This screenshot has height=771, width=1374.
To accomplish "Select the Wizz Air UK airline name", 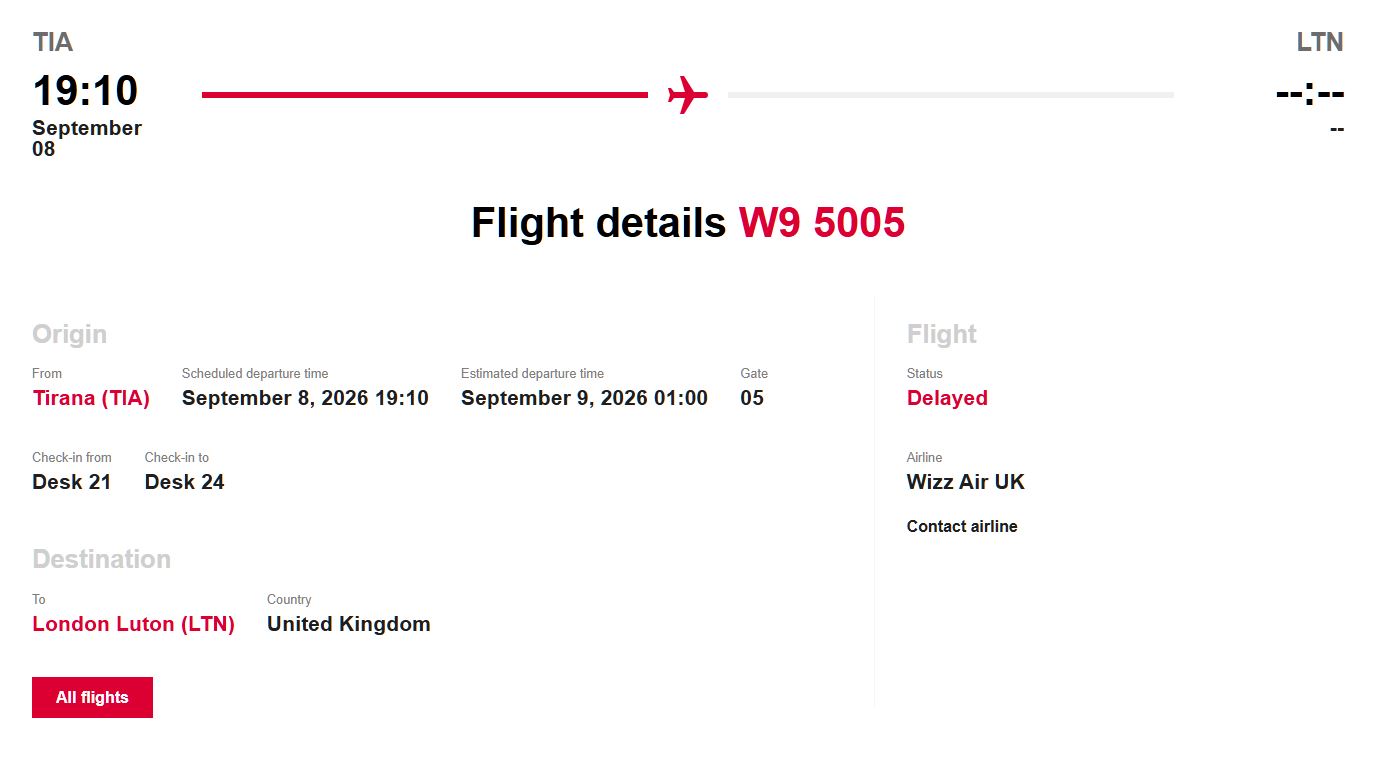I will tap(966, 482).
